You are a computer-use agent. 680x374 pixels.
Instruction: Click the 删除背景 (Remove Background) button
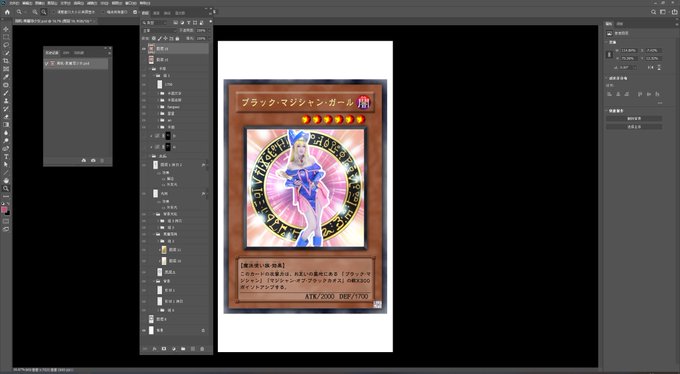point(634,118)
